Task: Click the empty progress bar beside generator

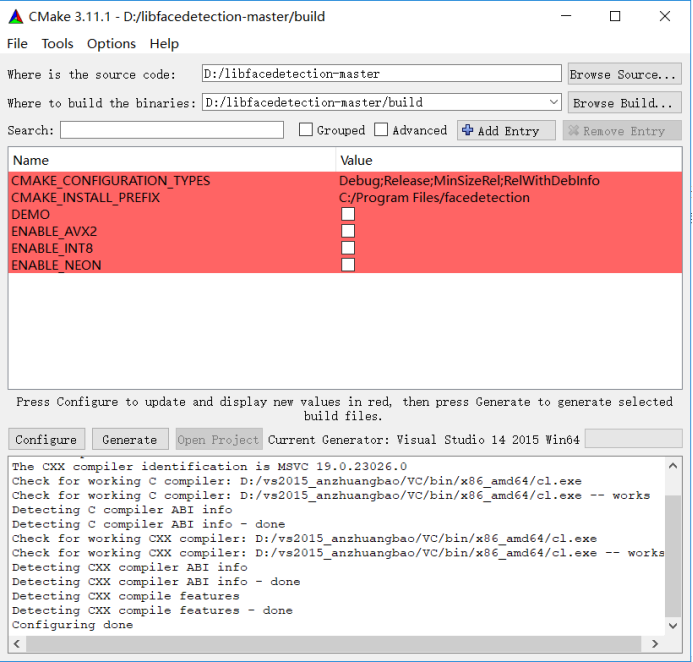Action: [x=633, y=439]
